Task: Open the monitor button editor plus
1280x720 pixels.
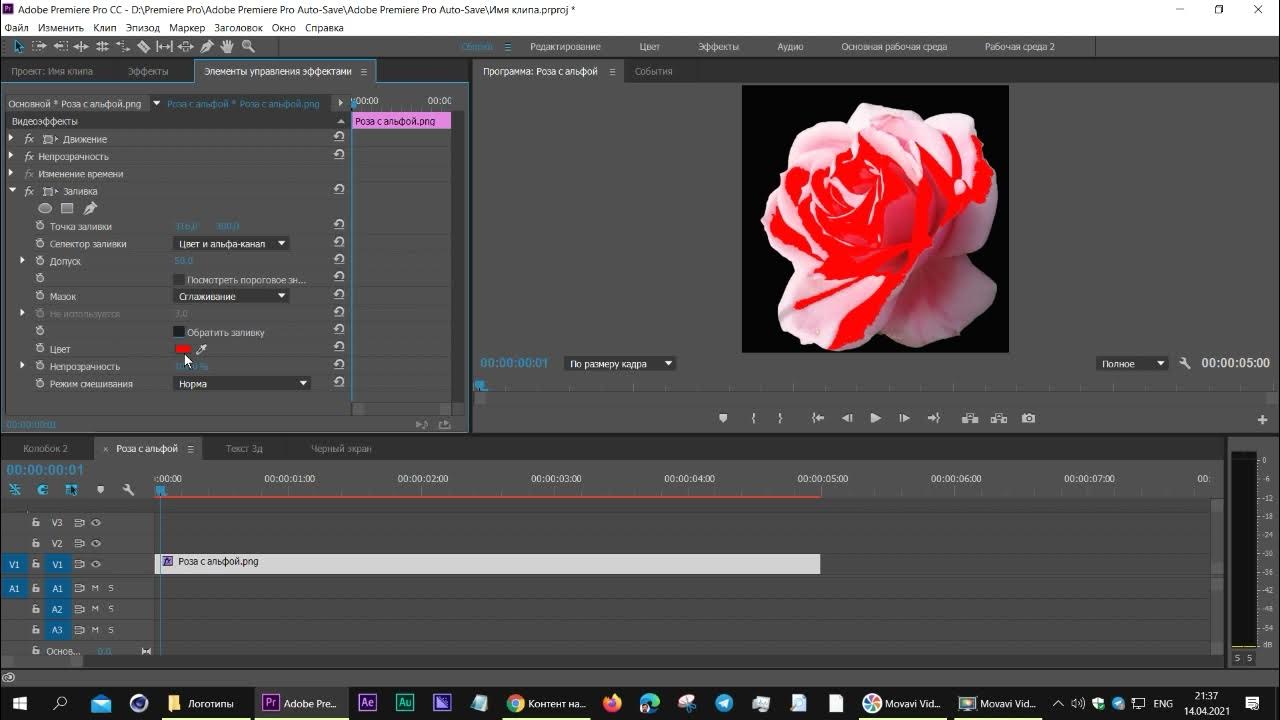Action: 1262,420
